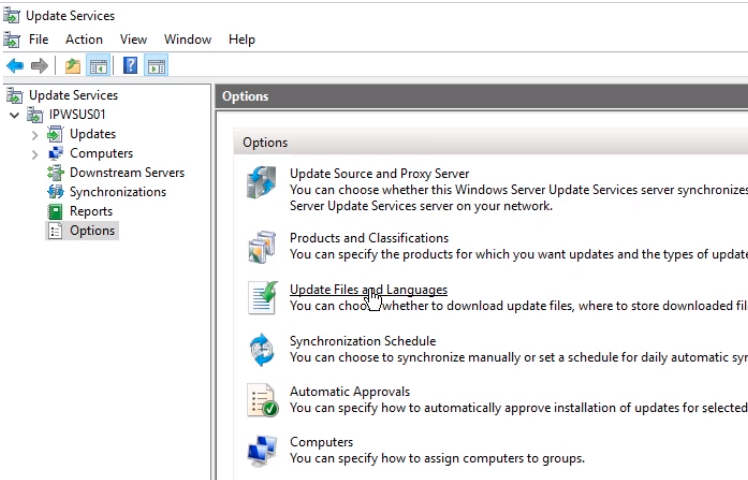The width and height of the screenshot is (748, 480).
Task: Click the Products and Classifications icon
Action: (x=262, y=247)
